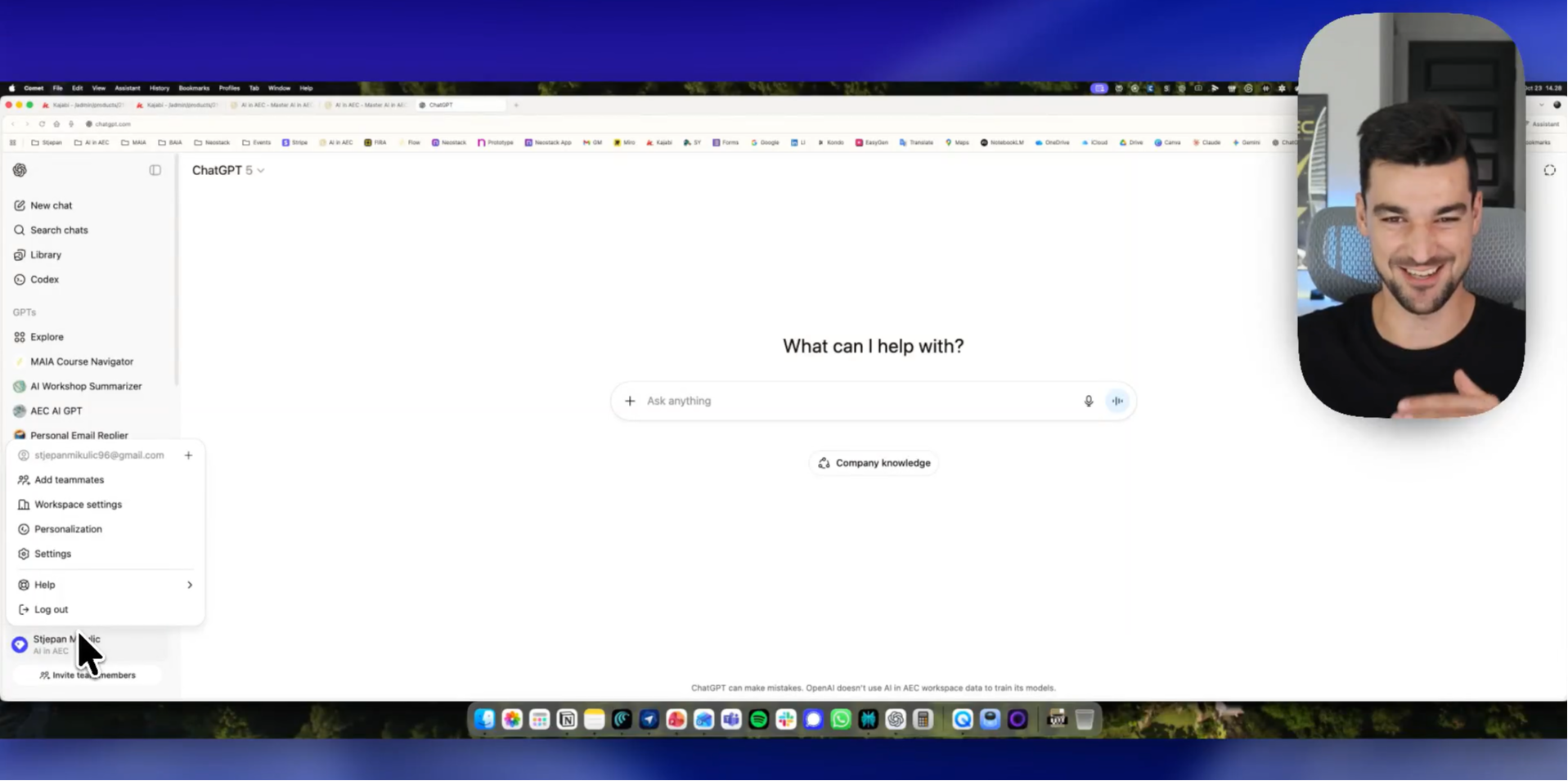Switch to the ChatGPT browser tab

(x=461, y=105)
